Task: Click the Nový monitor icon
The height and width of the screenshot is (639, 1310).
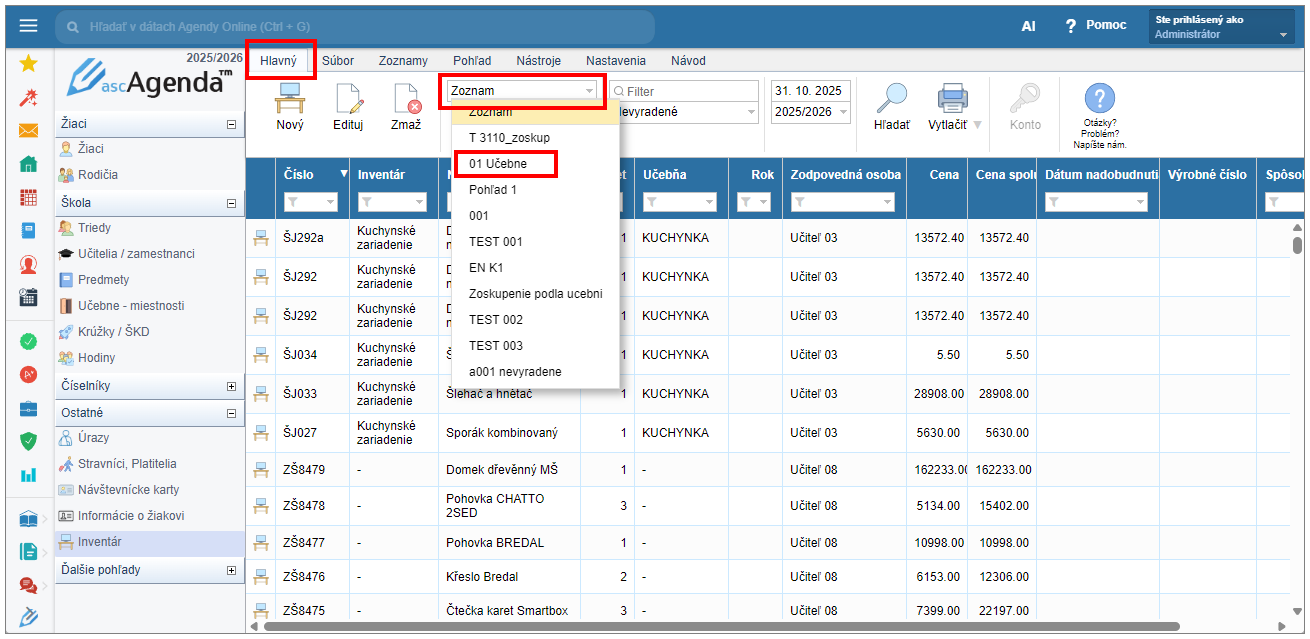Action: [x=290, y=98]
